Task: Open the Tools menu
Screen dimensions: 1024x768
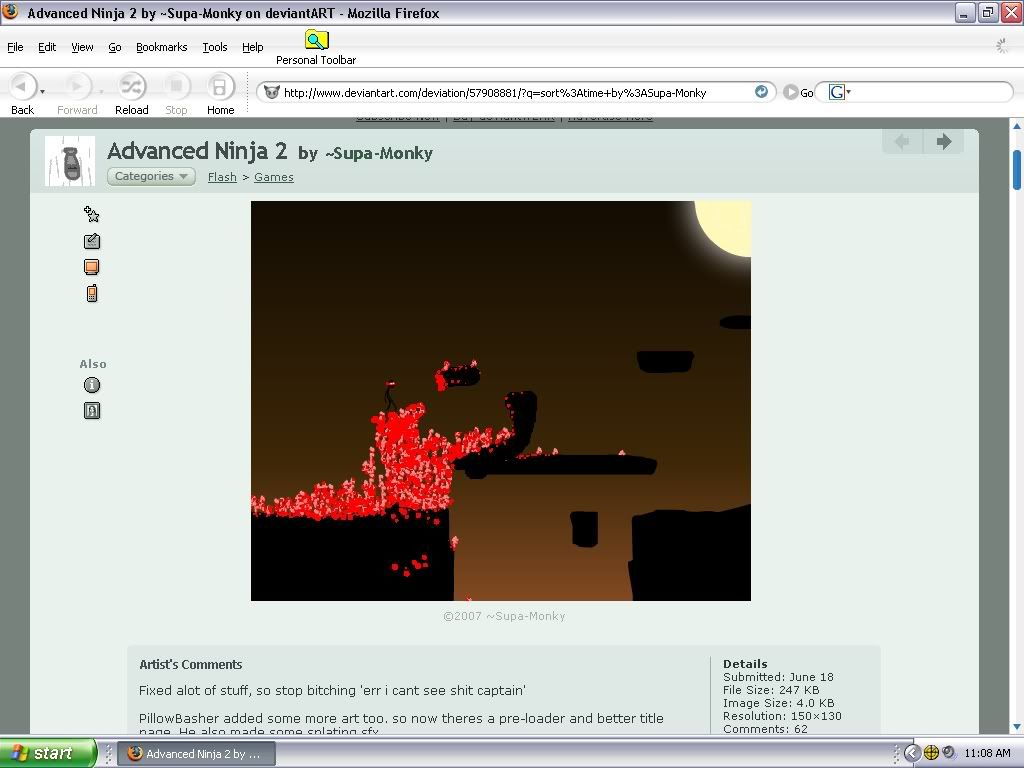Action: 215,47
